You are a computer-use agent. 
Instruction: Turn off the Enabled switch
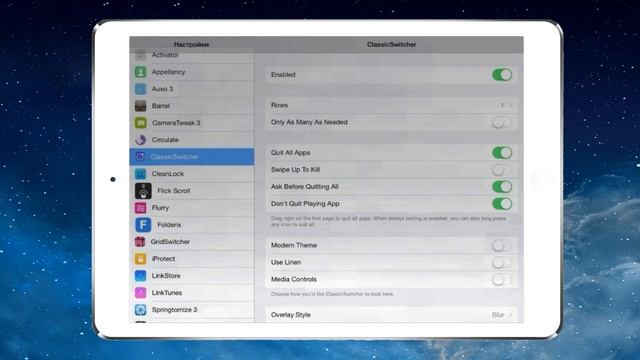click(x=502, y=75)
